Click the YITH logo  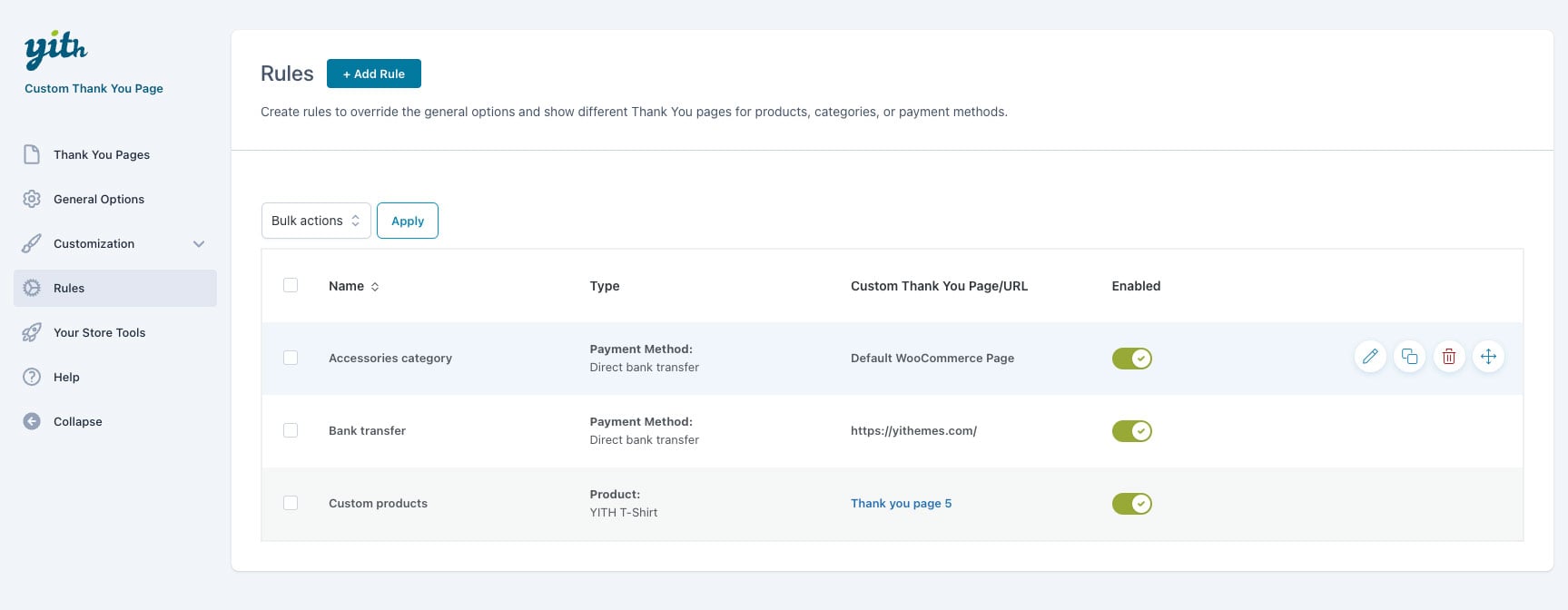click(x=55, y=50)
